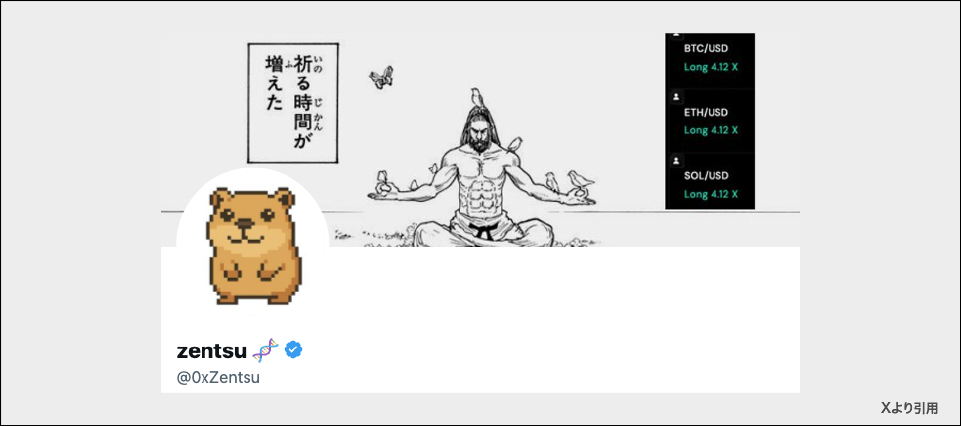The height and width of the screenshot is (426, 961).
Task: Select the BTC/USD pair label
Action: coord(706,49)
